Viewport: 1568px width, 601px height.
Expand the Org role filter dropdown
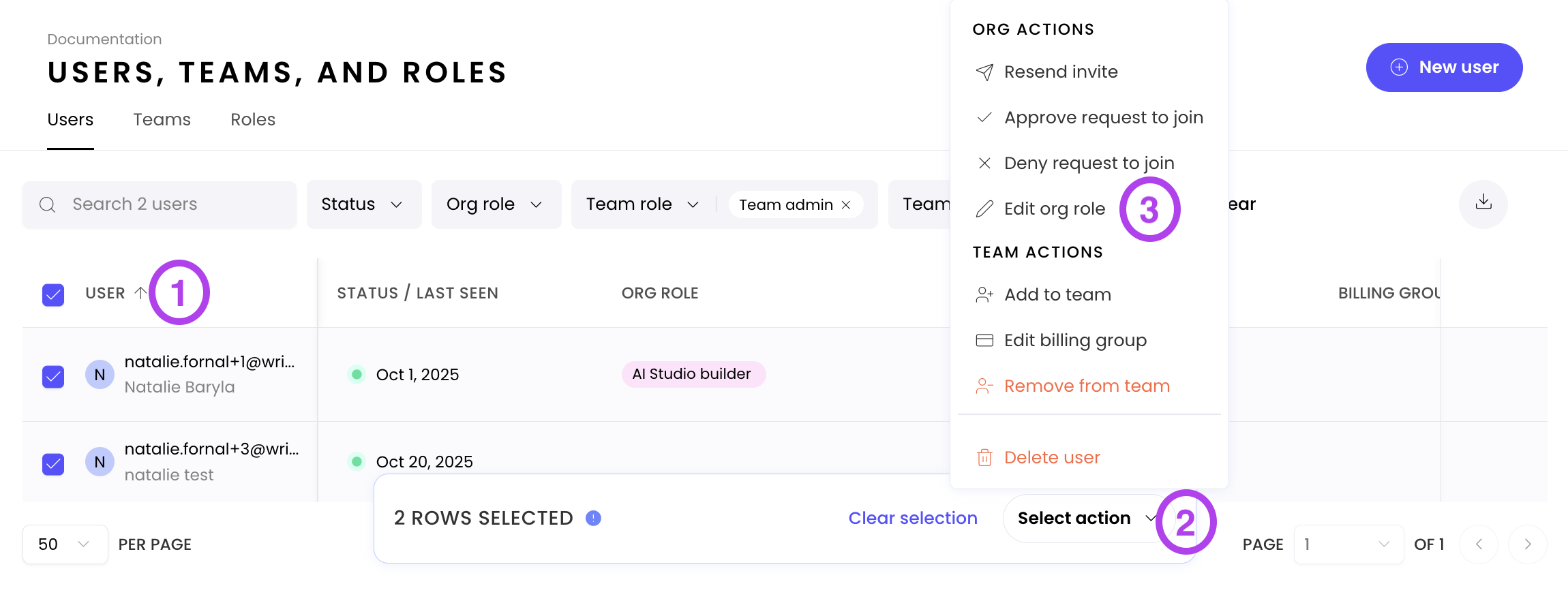click(x=496, y=204)
